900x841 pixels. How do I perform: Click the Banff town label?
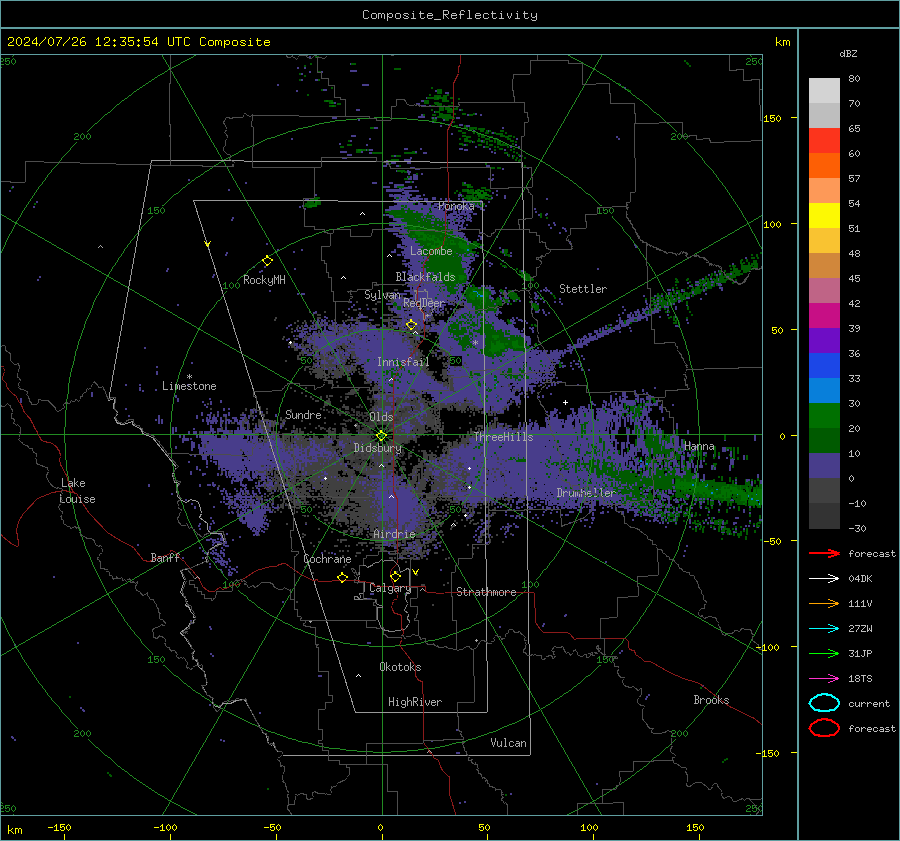point(165,557)
